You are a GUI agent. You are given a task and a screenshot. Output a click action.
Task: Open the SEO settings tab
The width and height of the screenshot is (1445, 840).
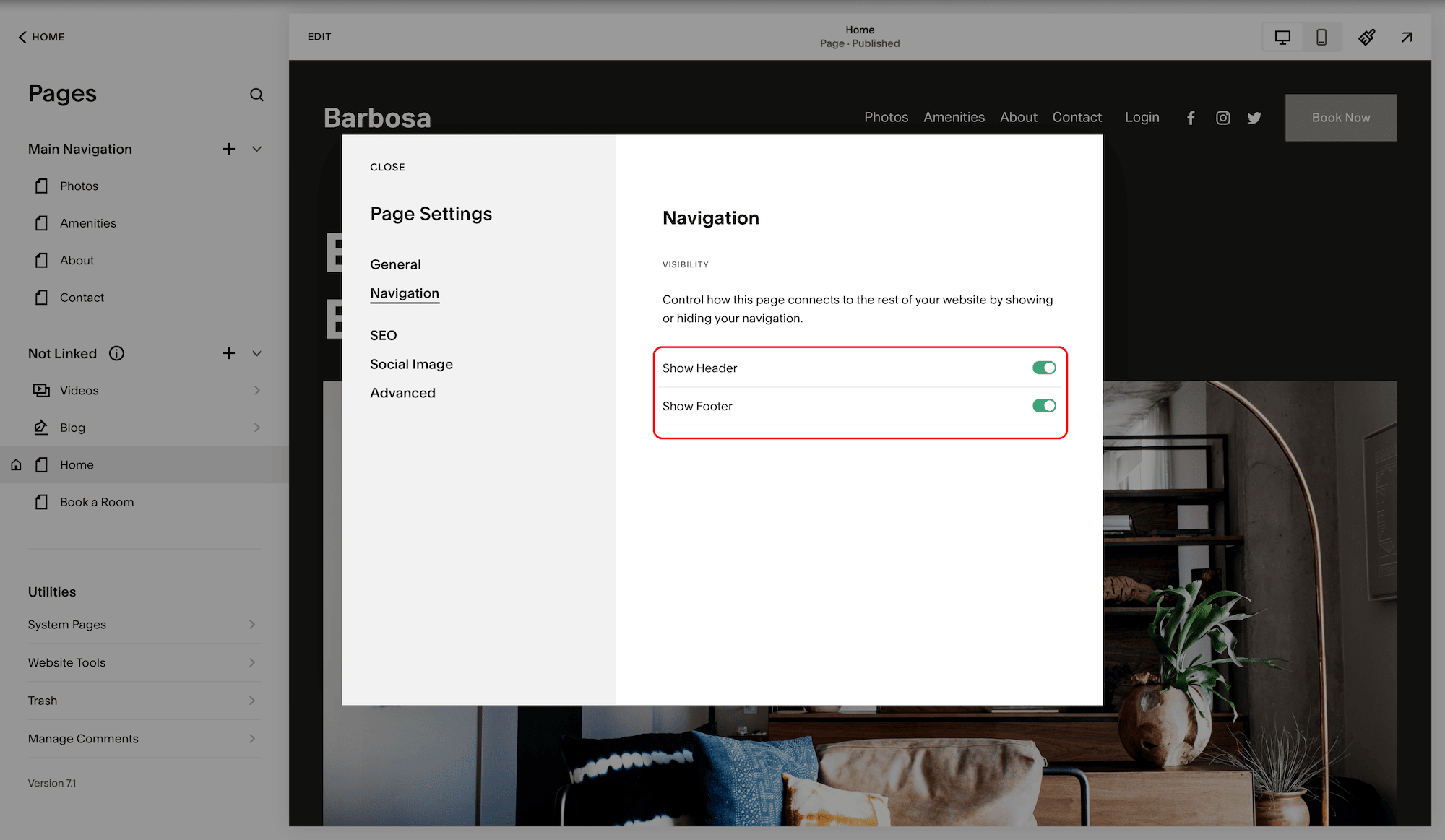tap(383, 335)
